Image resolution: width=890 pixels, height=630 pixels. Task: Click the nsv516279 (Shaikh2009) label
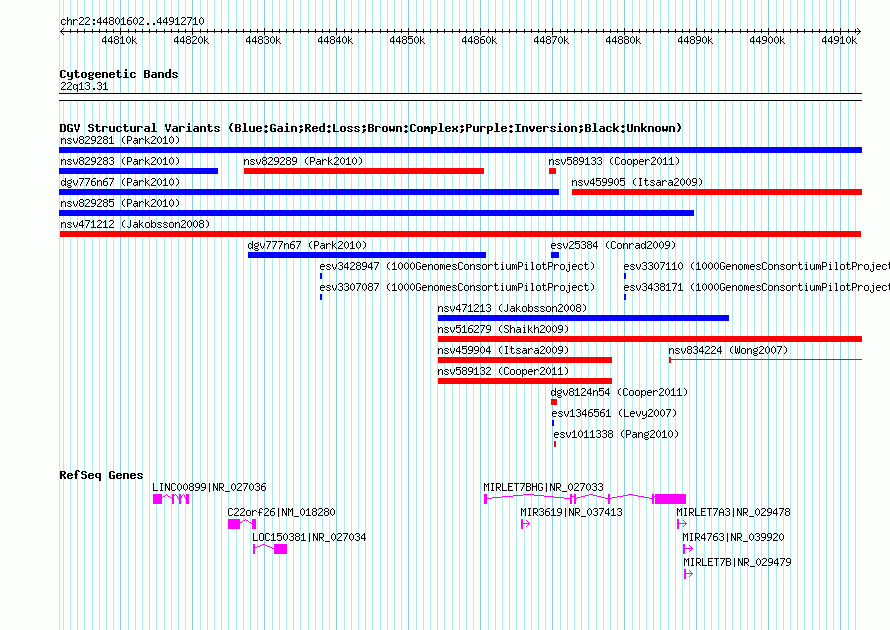pos(503,329)
